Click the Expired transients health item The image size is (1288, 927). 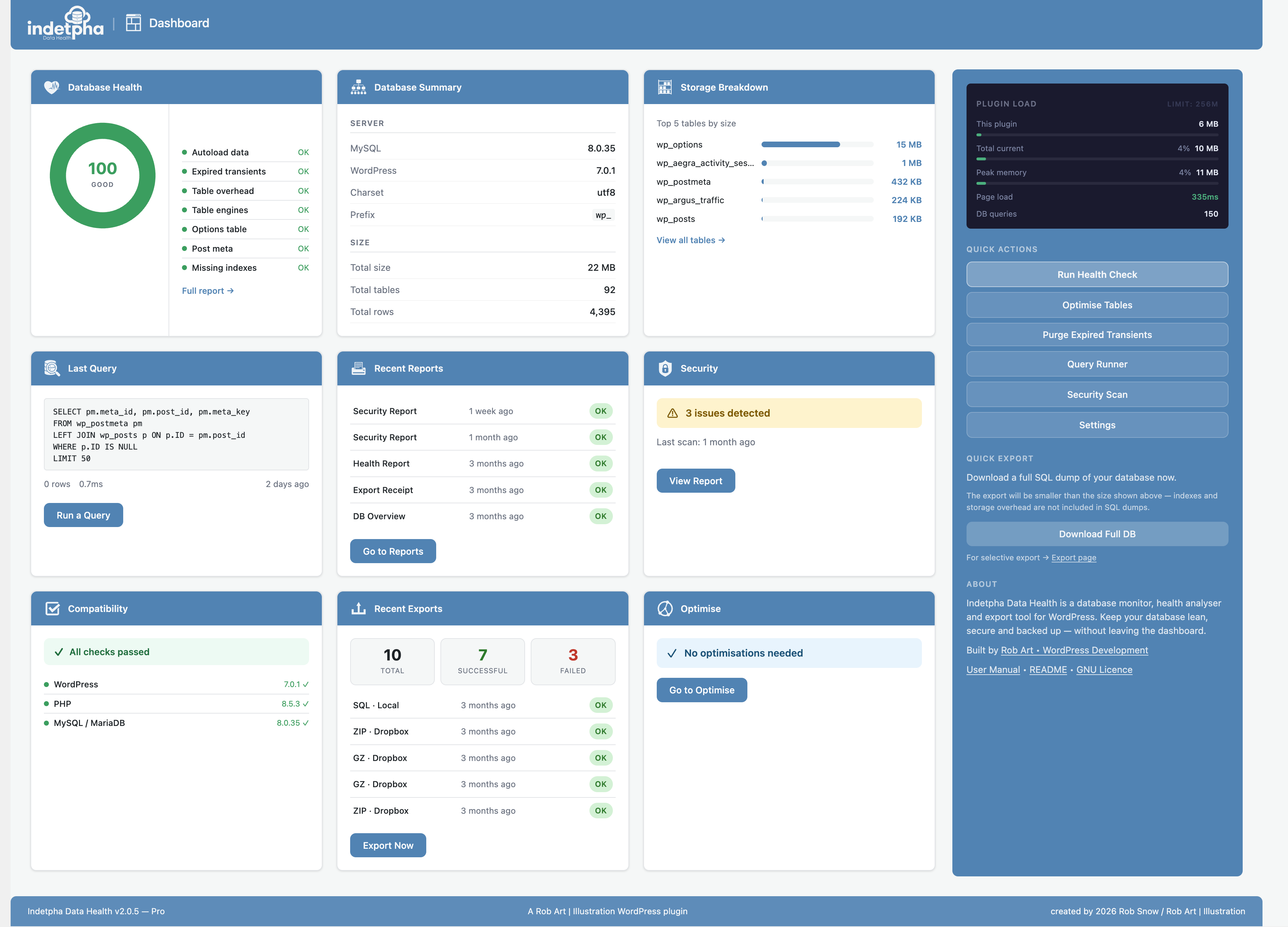(x=245, y=171)
